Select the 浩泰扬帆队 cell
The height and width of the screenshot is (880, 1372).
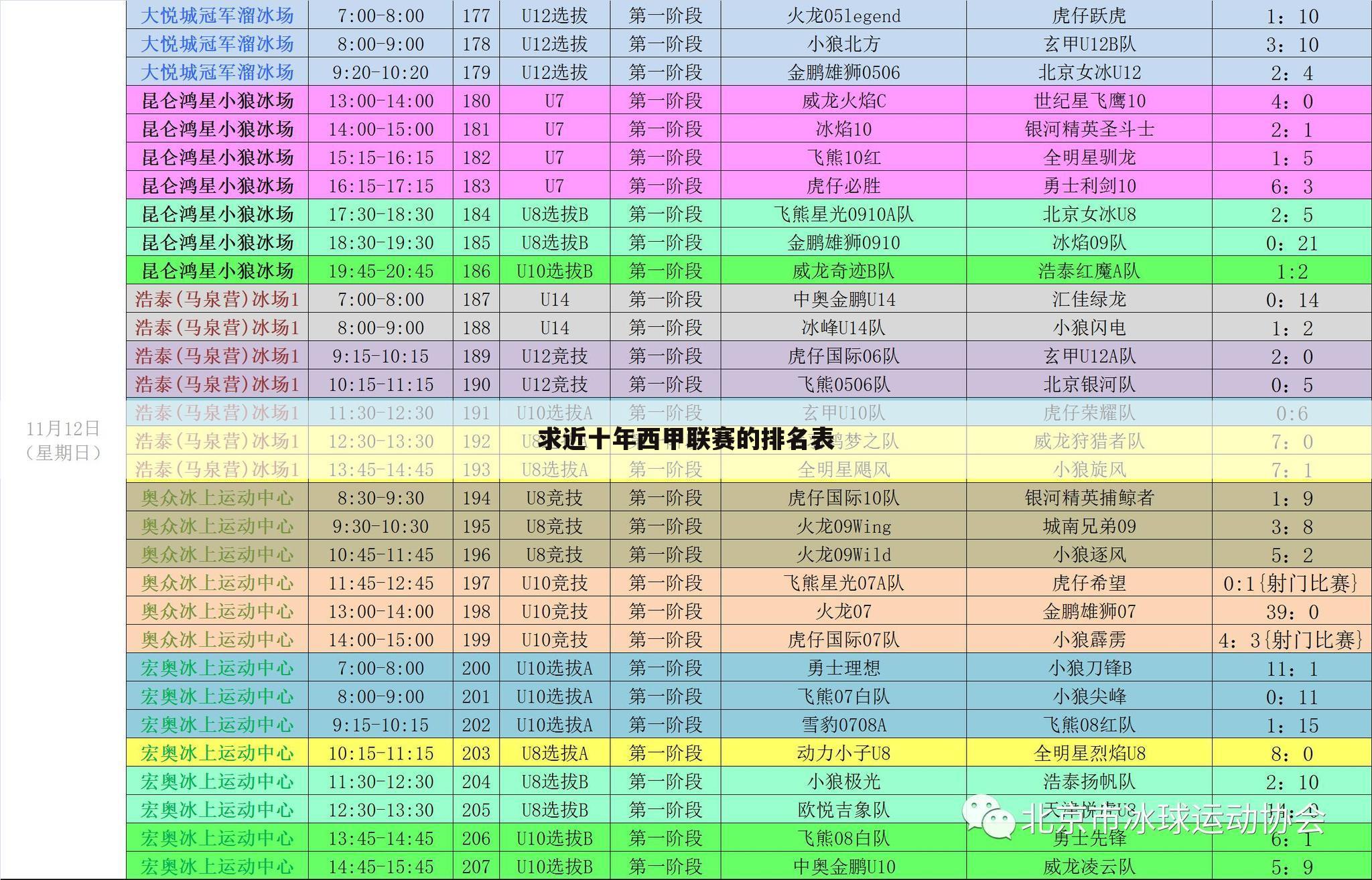pos(1089,782)
